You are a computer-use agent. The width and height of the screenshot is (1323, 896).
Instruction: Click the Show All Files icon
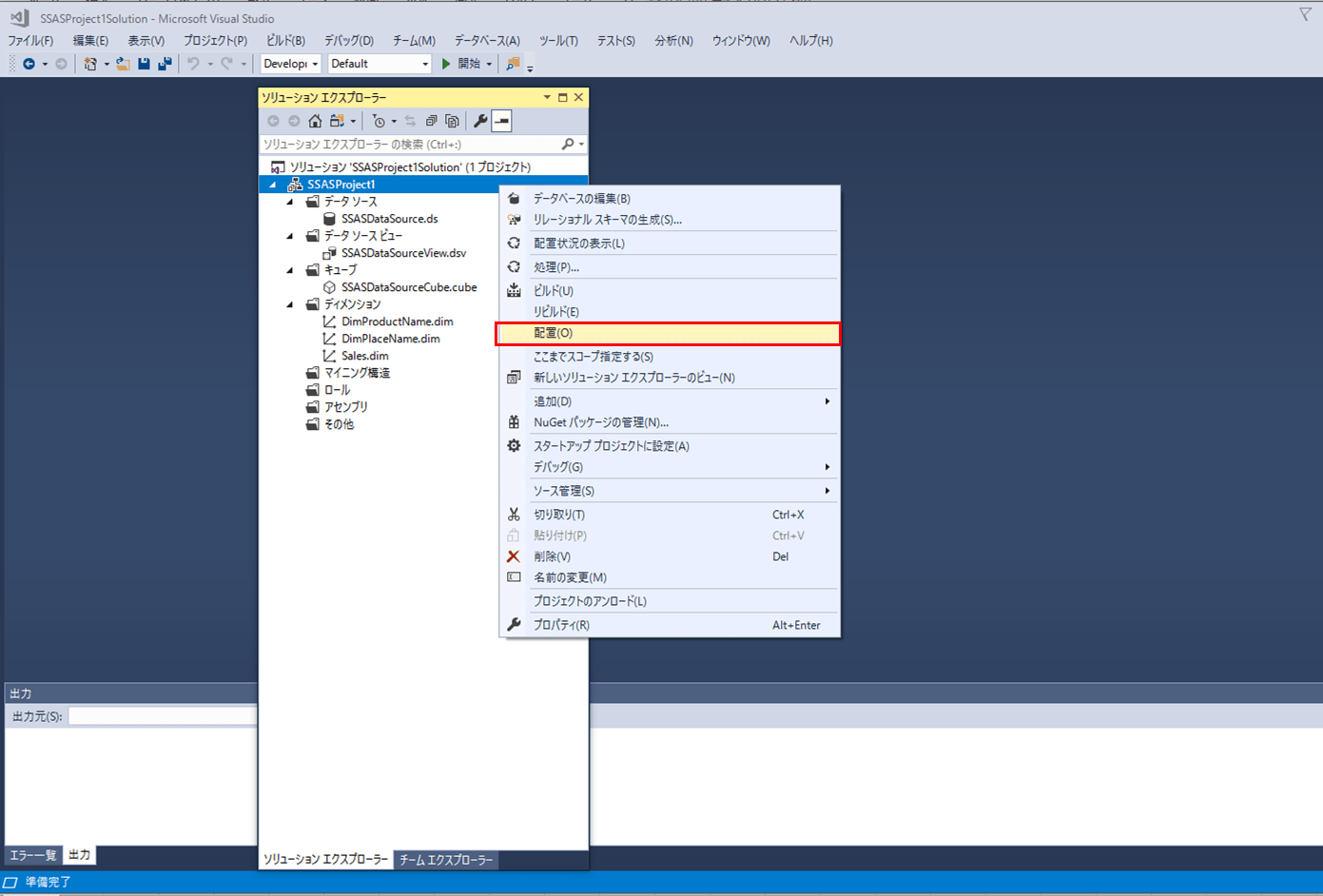coord(452,121)
